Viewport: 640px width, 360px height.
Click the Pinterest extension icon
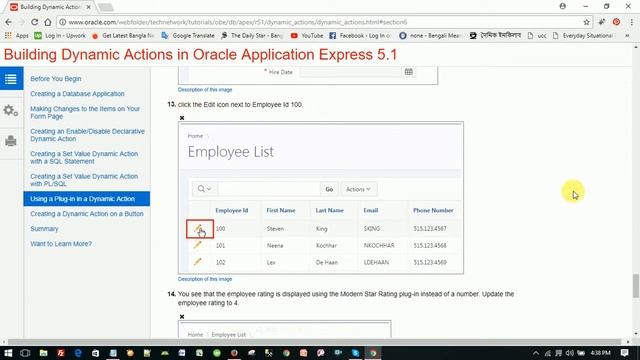click(x=616, y=22)
